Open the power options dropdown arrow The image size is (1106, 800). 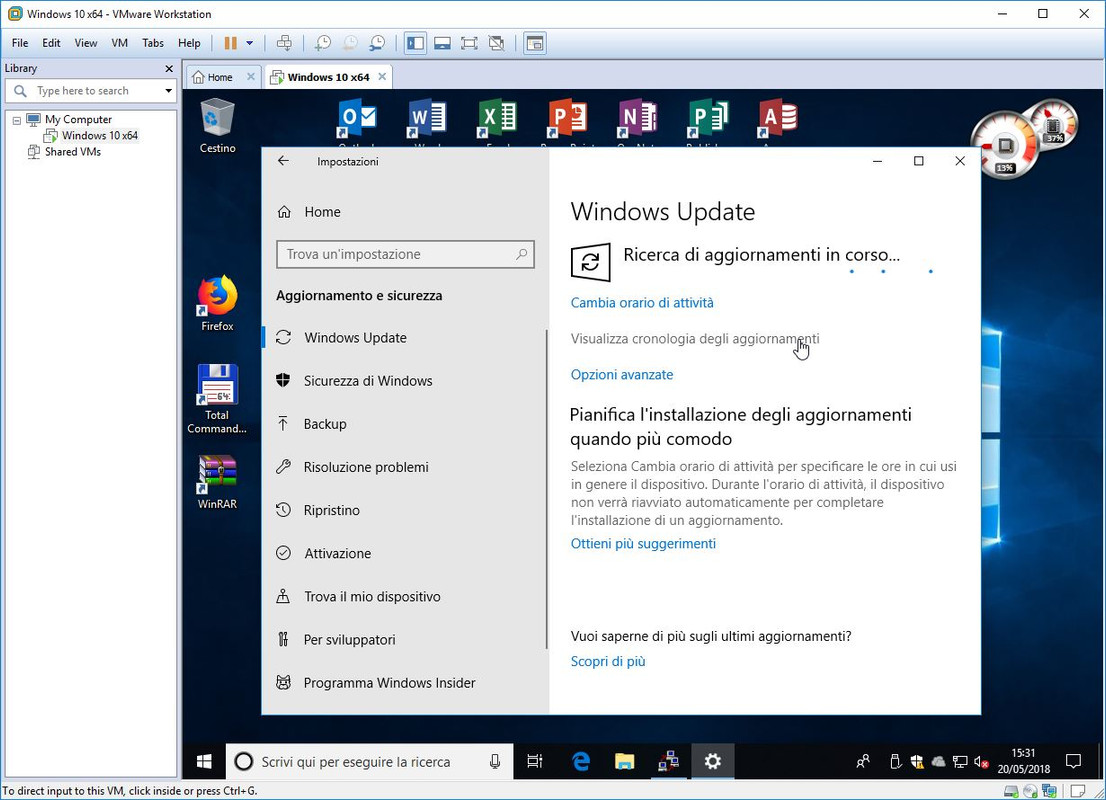click(250, 43)
